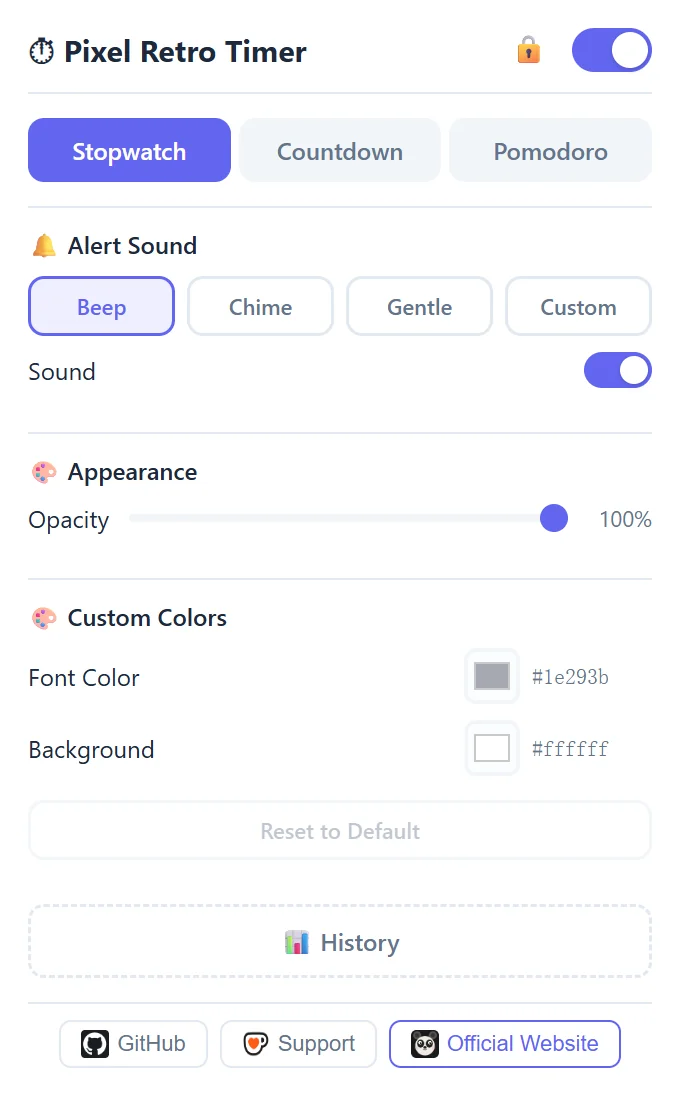Image resolution: width=680 pixels, height=1096 pixels.
Task: Turn off the Sound toggle
Action: (x=618, y=370)
